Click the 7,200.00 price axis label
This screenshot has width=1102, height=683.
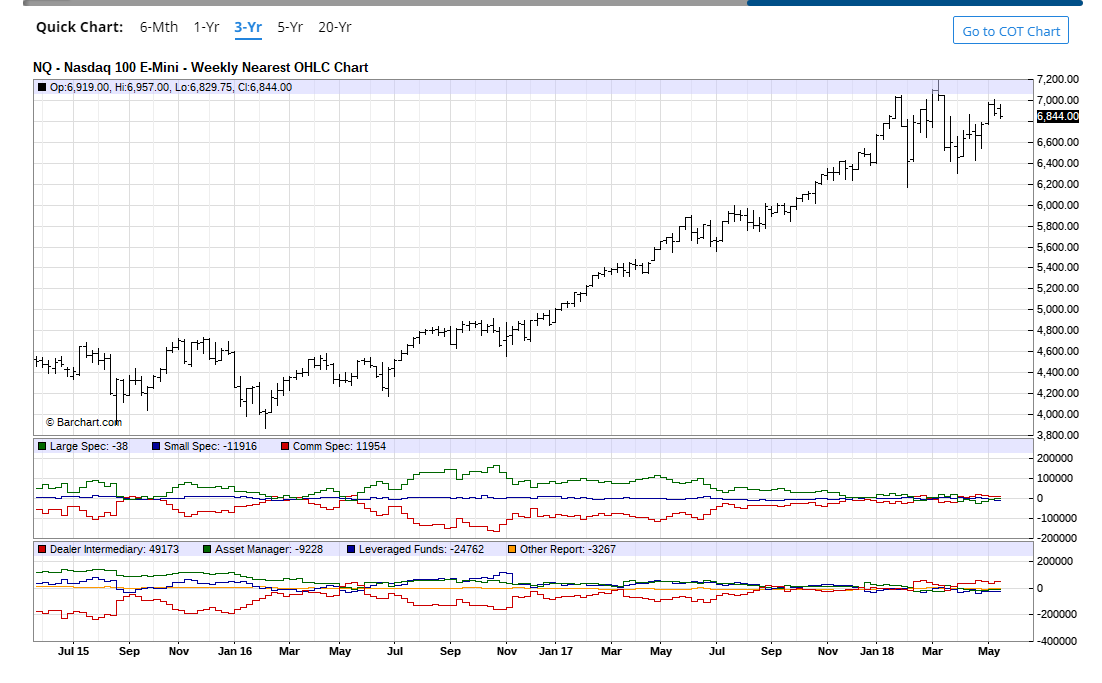pyautogui.click(x=1058, y=79)
